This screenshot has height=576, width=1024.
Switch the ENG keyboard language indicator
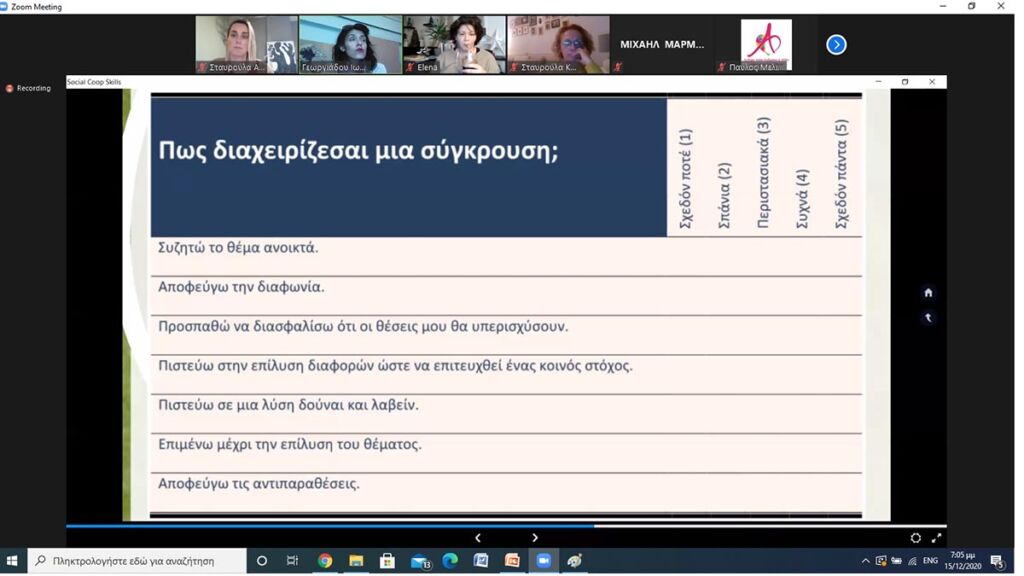(930, 561)
